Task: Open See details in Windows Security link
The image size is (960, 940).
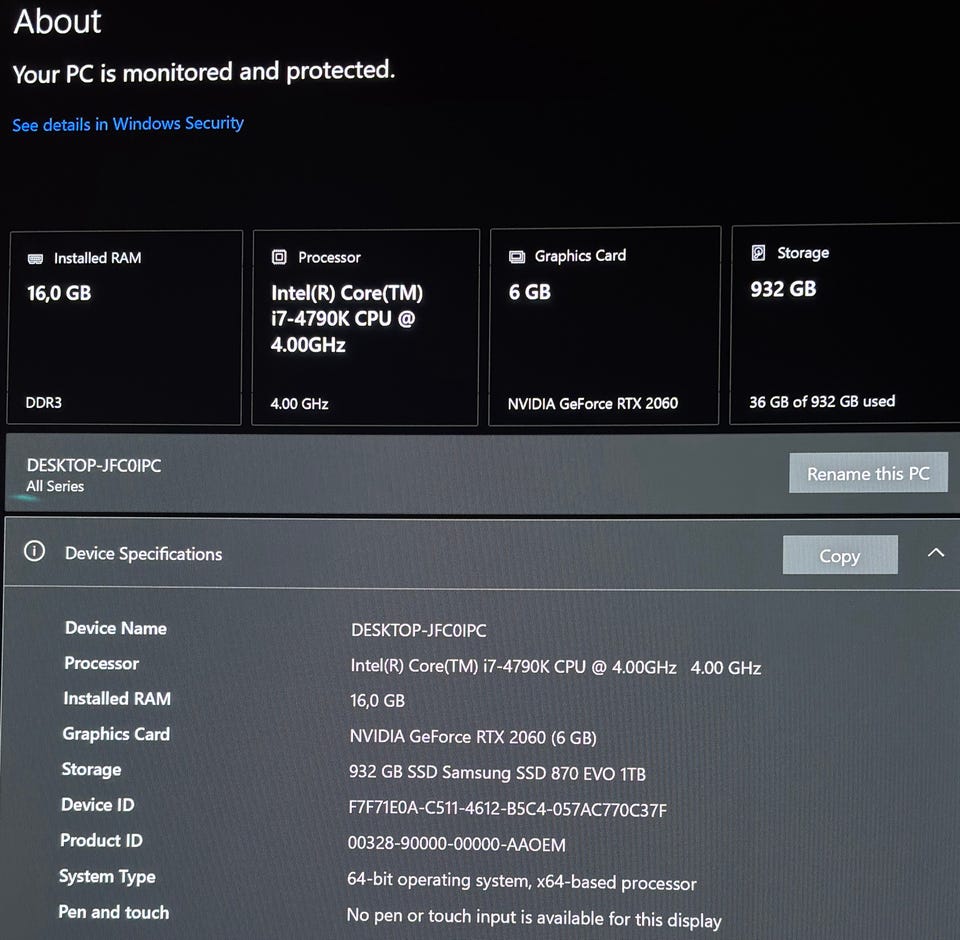Action: (128, 124)
